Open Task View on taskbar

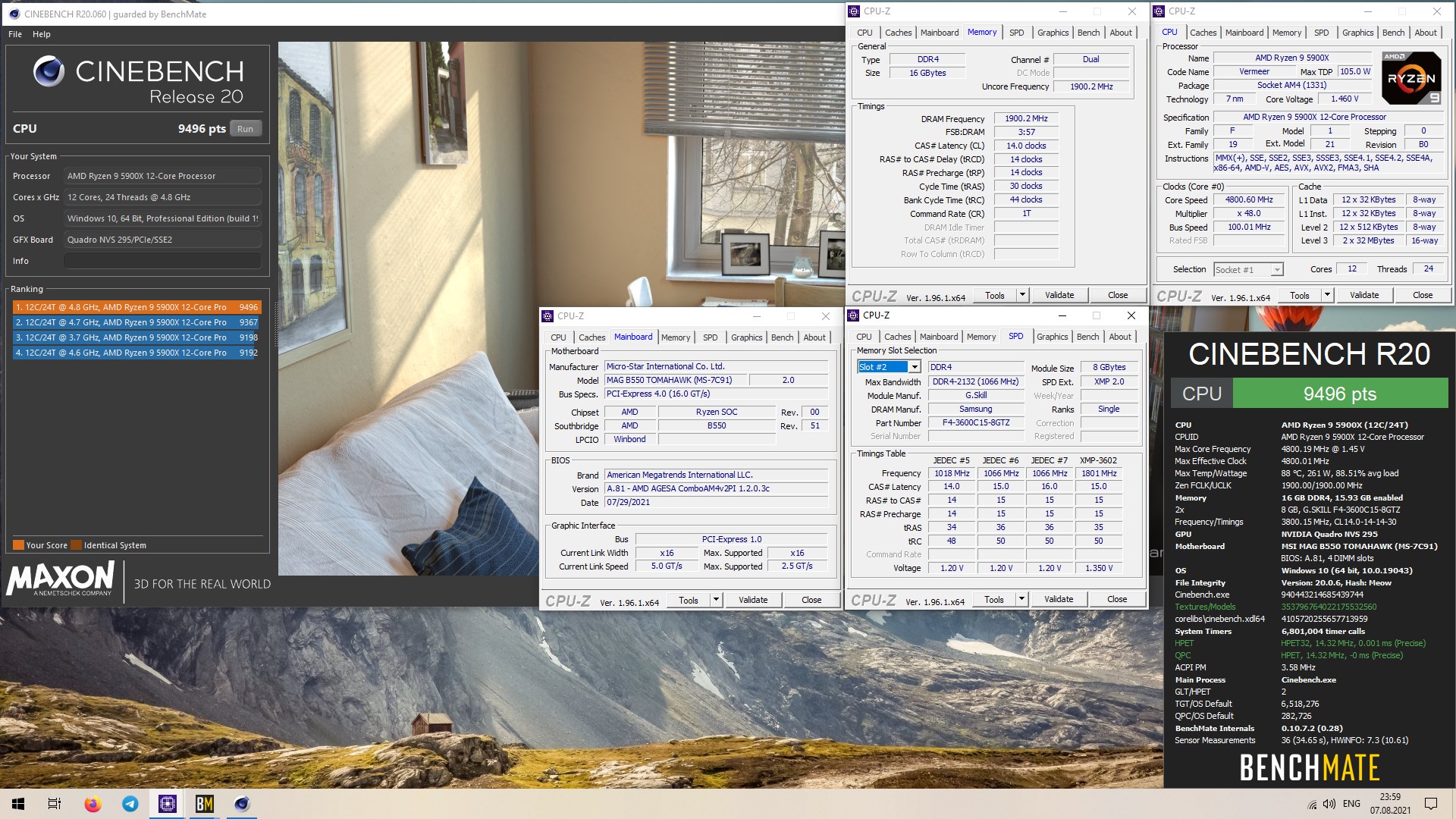click(55, 804)
